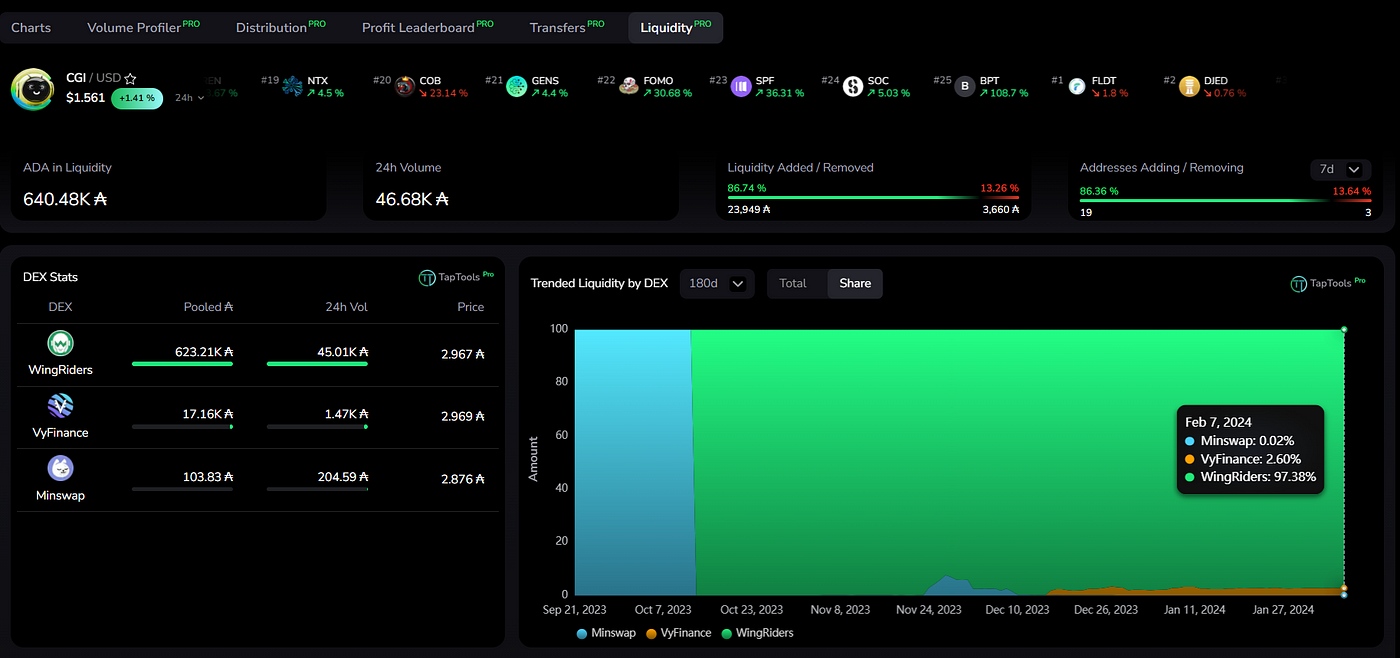The width and height of the screenshot is (1400, 658).
Task: Click the +1.41 % price change badge
Action: (137, 98)
